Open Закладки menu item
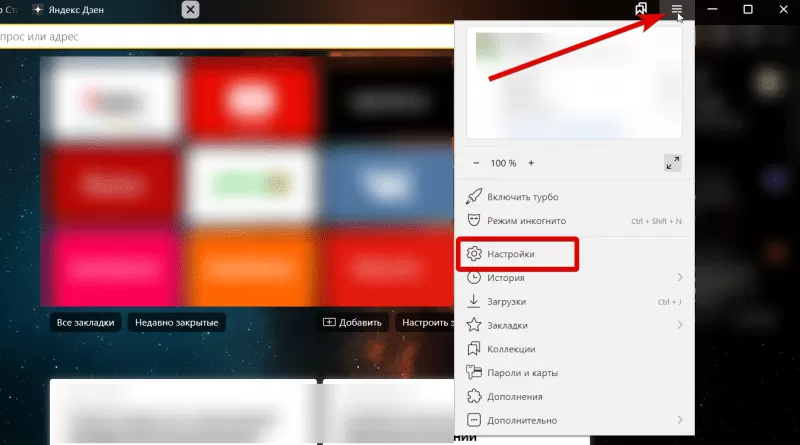 point(574,325)
